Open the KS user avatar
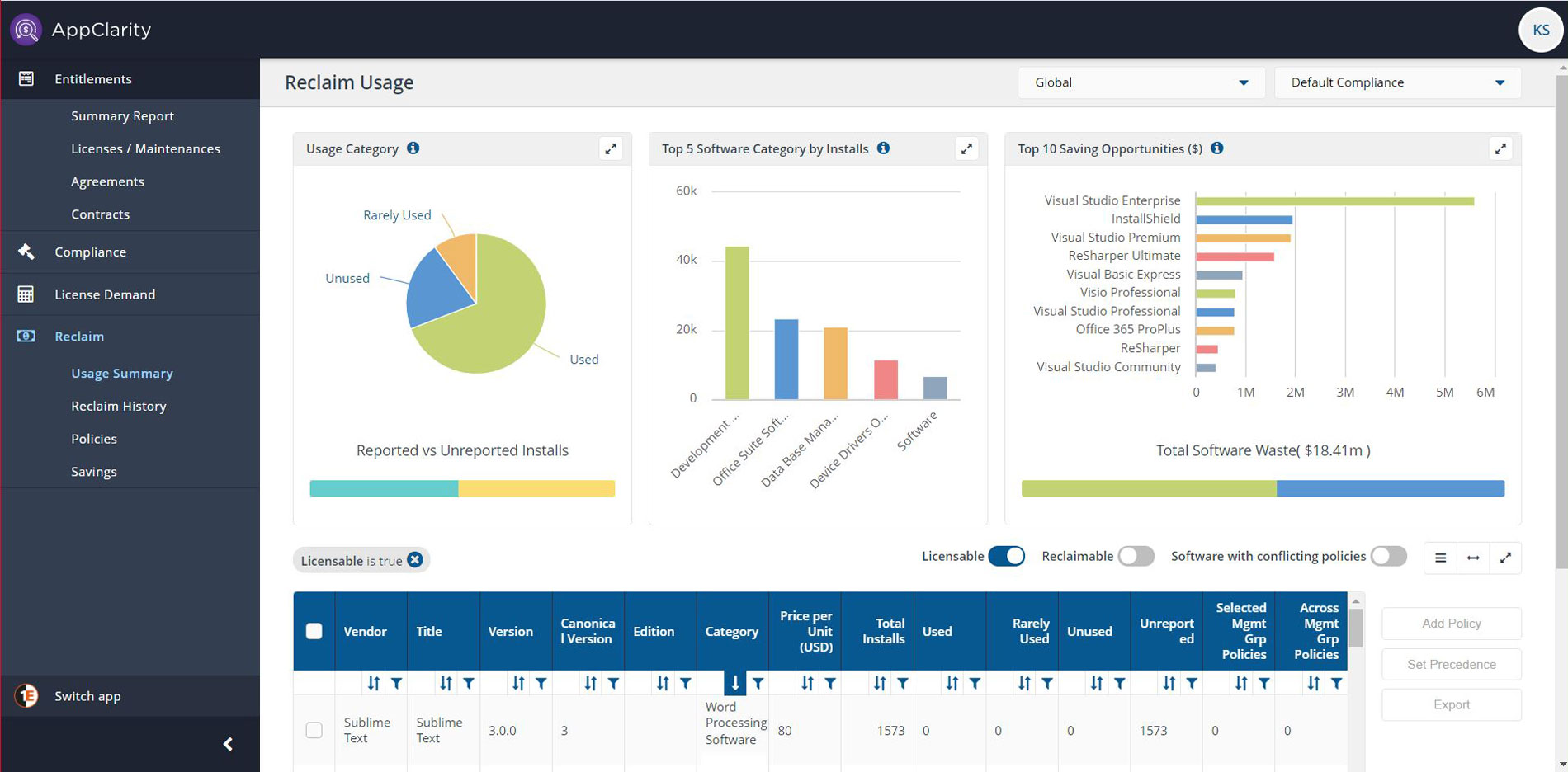This screenshot has height=772, width=1568. tap(1540, 31)
